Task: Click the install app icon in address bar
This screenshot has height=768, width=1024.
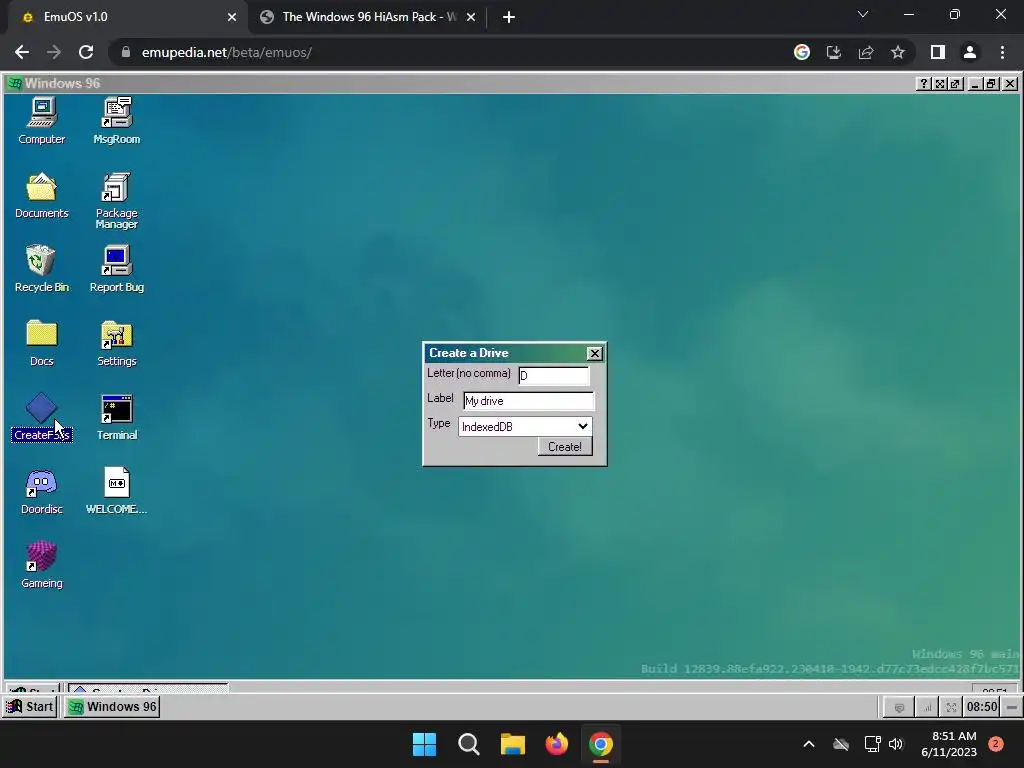Action: [x=834, y=52]
